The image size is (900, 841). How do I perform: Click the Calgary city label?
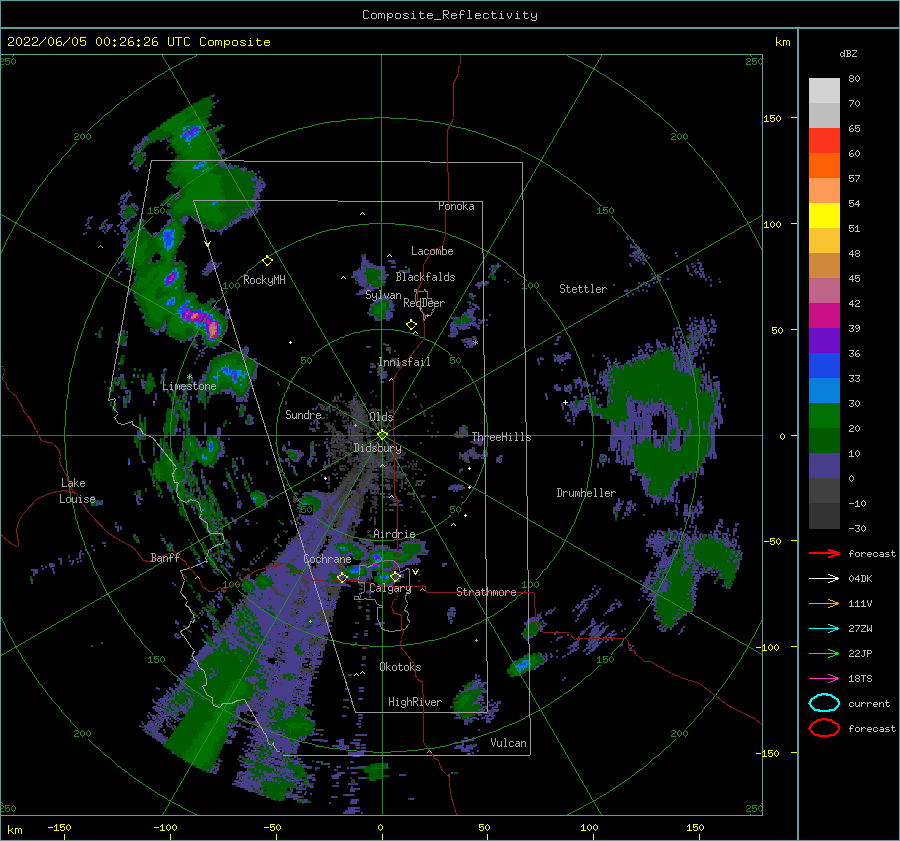[x=390, y=588]
